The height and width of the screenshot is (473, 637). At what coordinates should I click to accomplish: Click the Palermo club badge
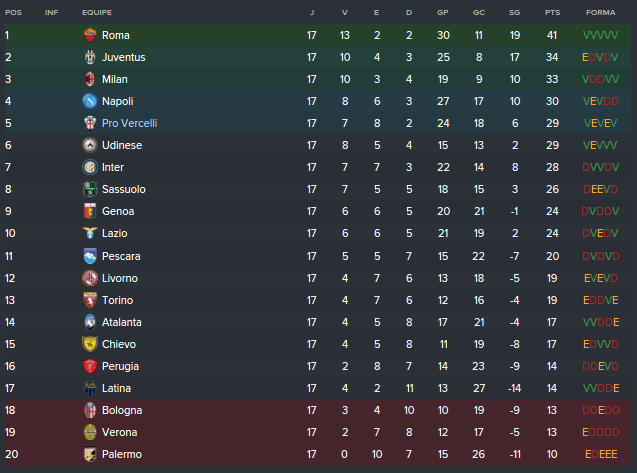click(89, 454)
